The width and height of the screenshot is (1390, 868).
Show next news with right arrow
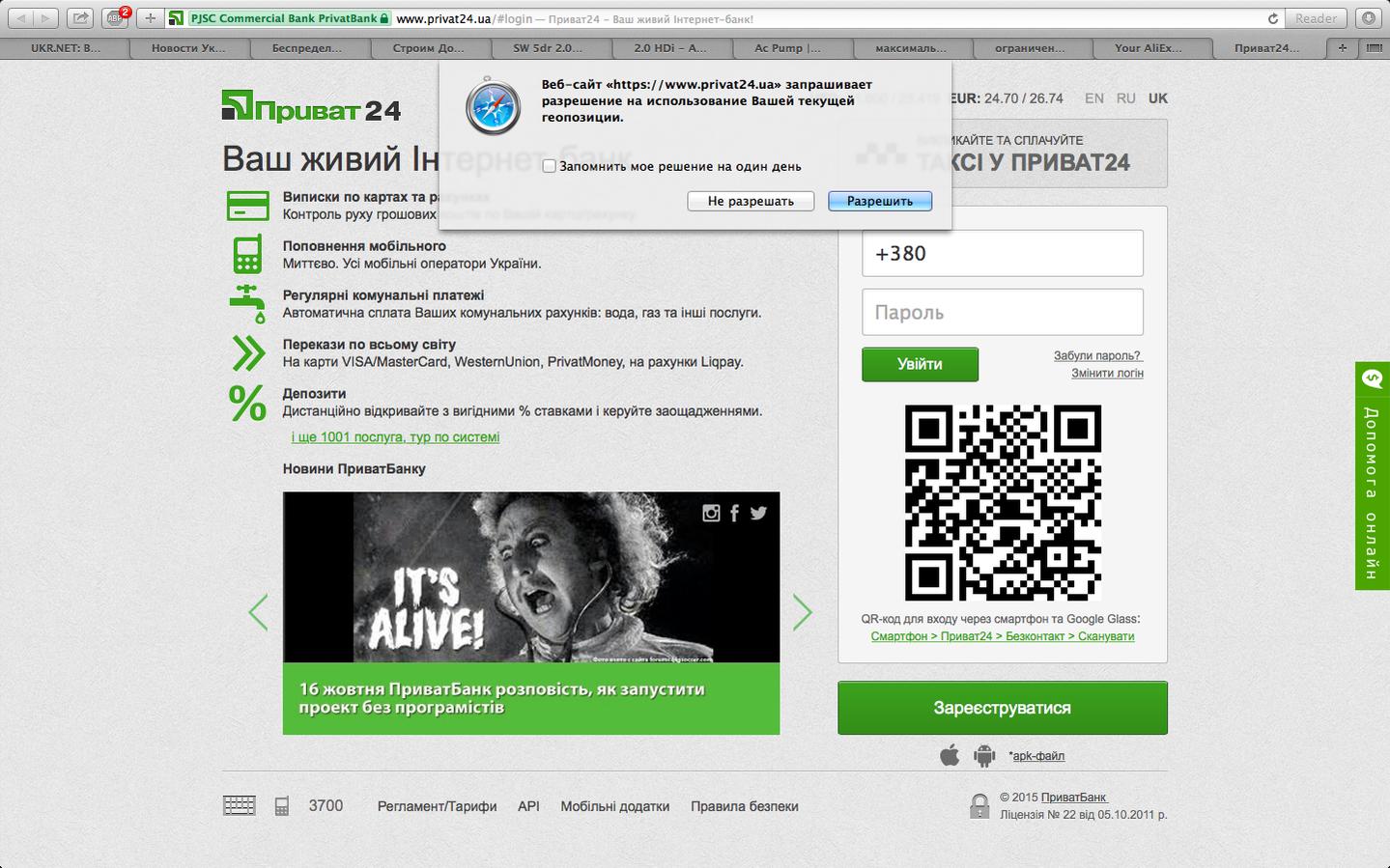pyautogui.click(x=803, y=612)
